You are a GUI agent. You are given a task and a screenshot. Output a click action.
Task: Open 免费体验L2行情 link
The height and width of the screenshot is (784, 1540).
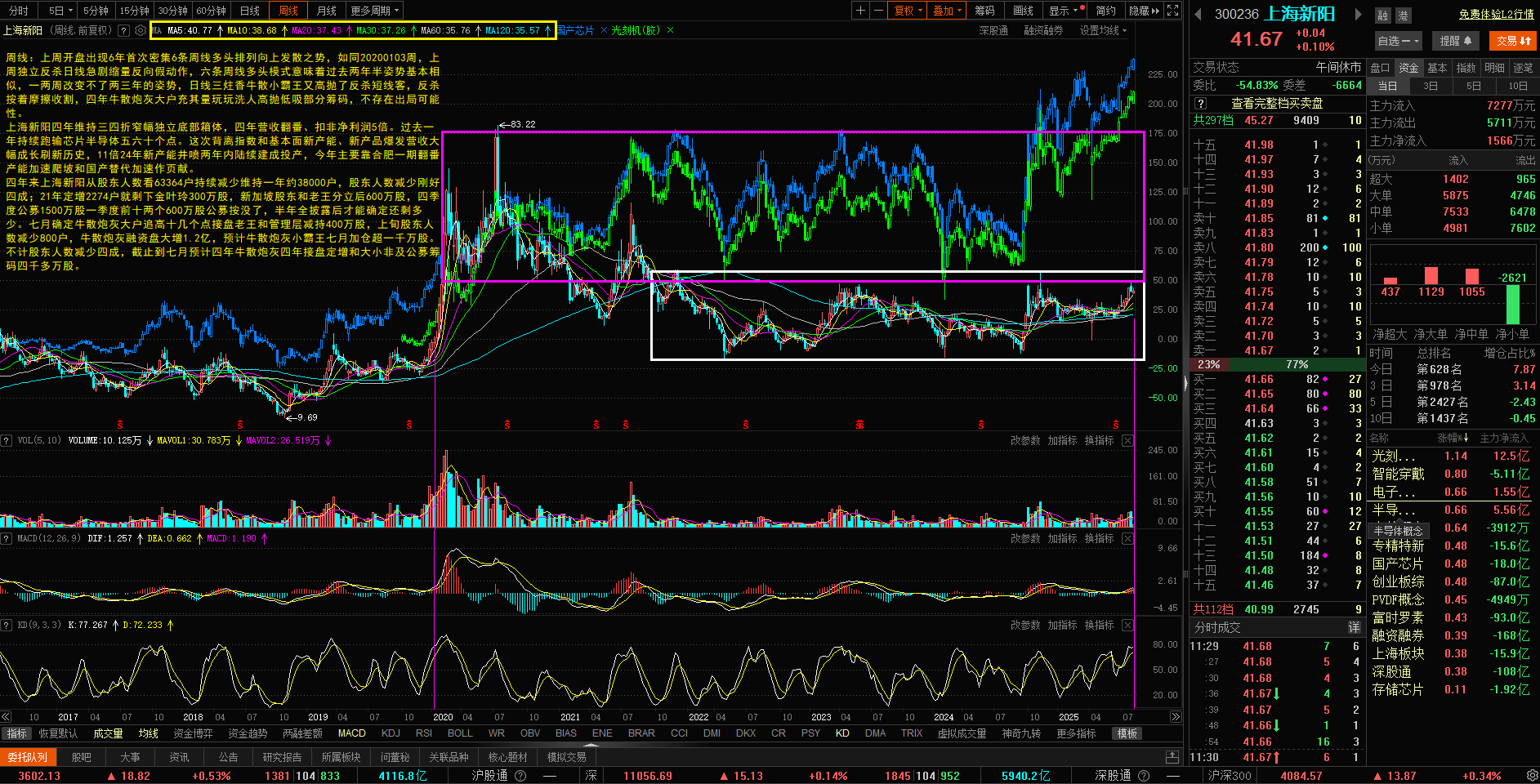[x=1497, y=14]
